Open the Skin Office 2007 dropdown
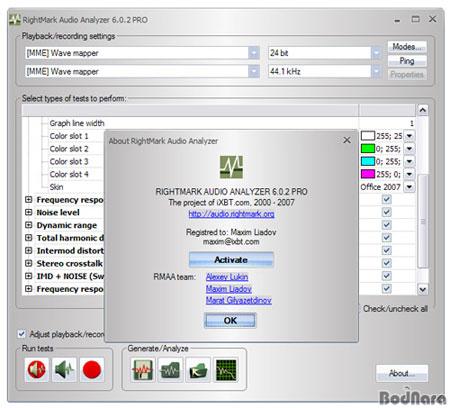The image size is (450, 408). coord(409,187)
